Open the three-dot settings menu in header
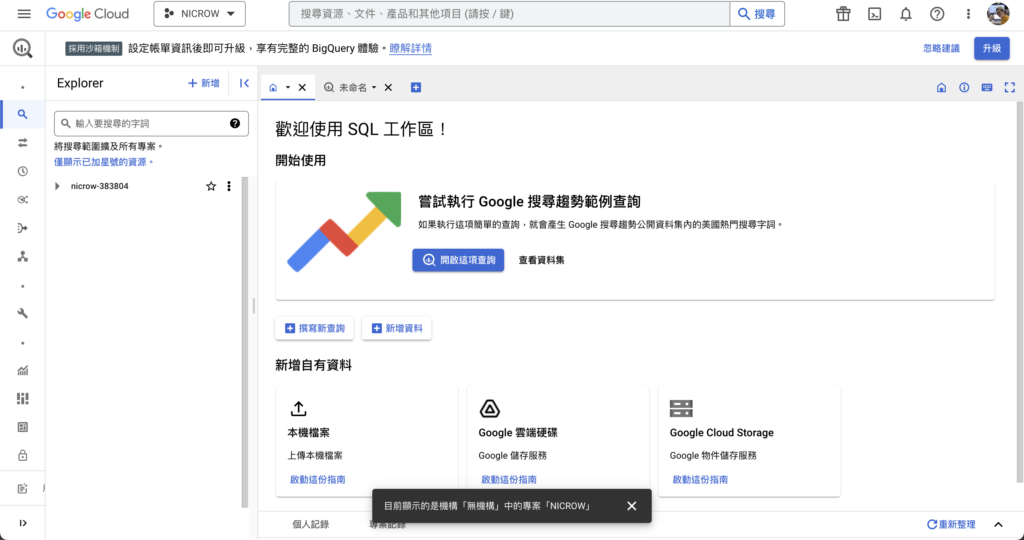The width and height of the screenshot is (1024, 540). click(968, 14)
